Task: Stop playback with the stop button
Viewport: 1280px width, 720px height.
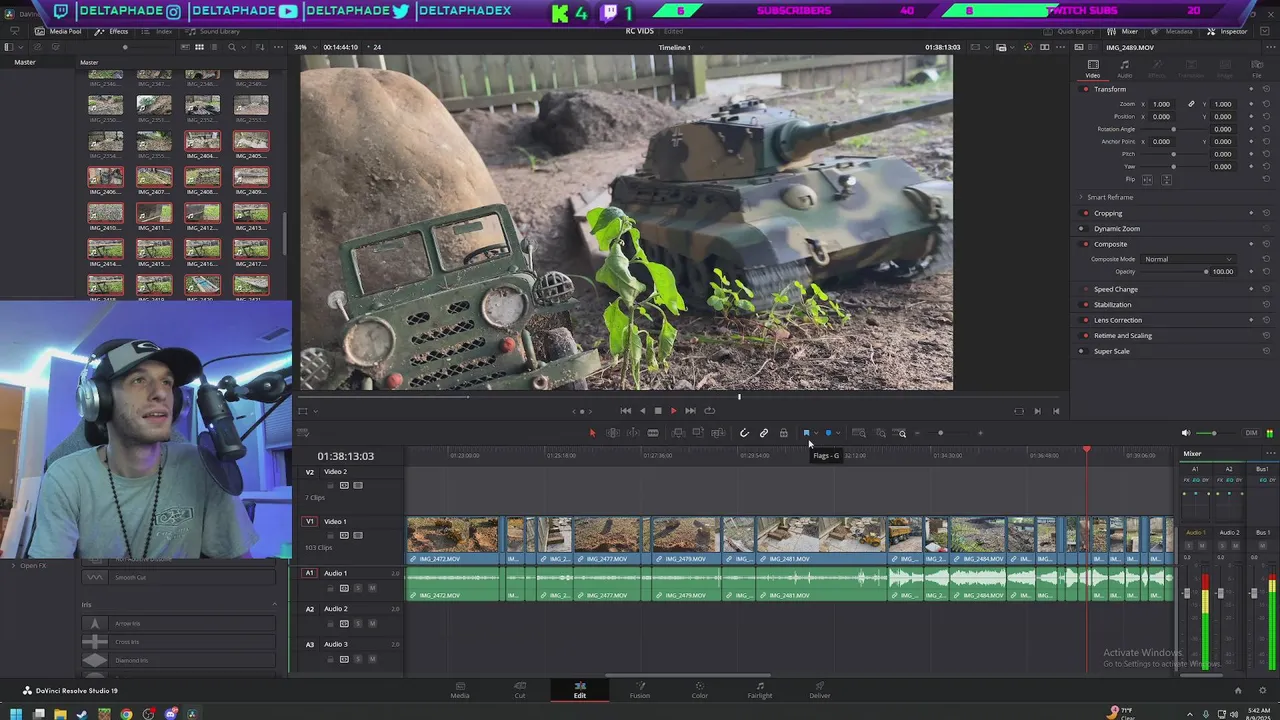Action: pos(658,411)
